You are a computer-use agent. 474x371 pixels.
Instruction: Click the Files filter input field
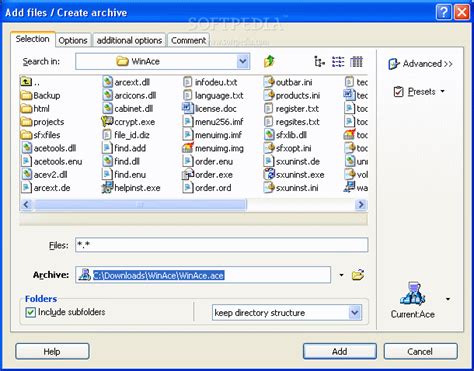222,245
